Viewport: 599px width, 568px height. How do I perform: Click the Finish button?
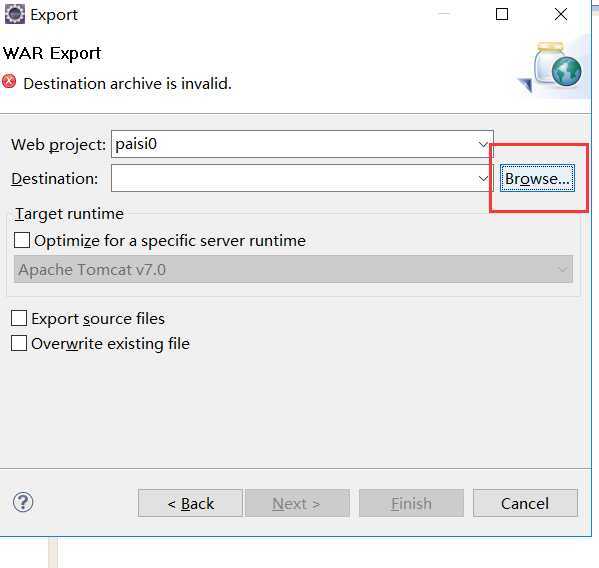pos(411,503)
